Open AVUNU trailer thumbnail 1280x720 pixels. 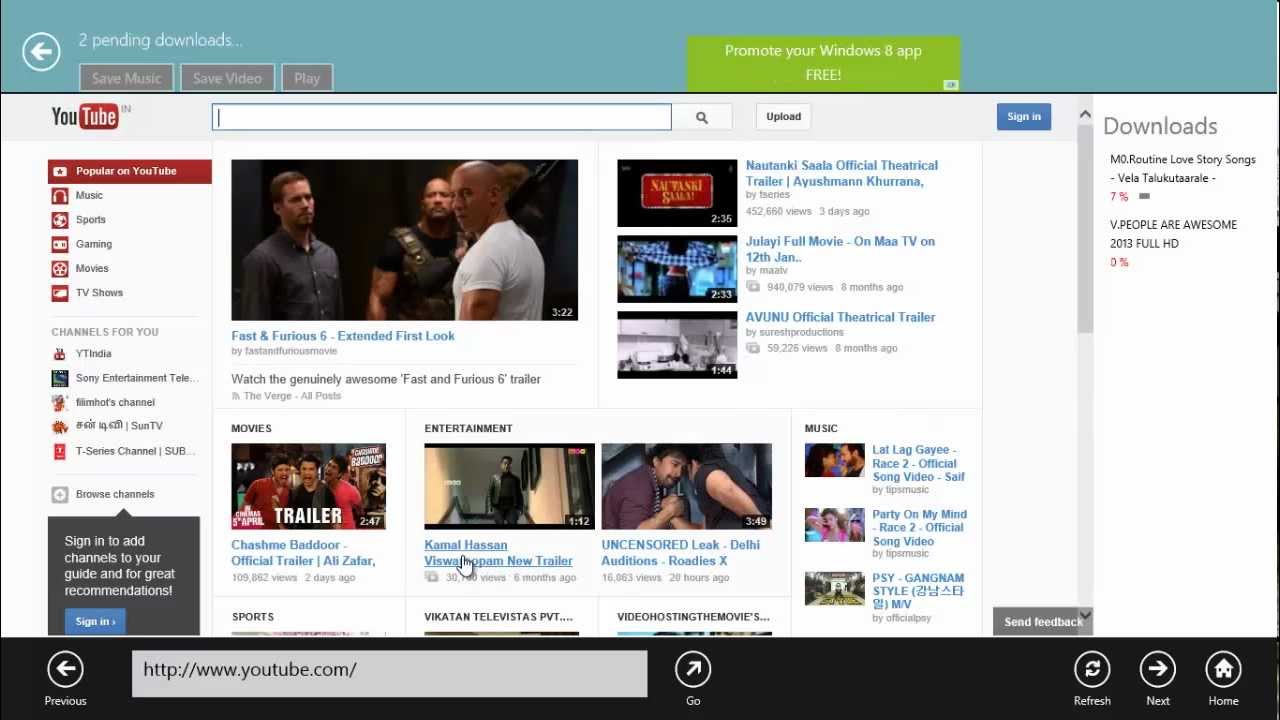tap(677, 345)
